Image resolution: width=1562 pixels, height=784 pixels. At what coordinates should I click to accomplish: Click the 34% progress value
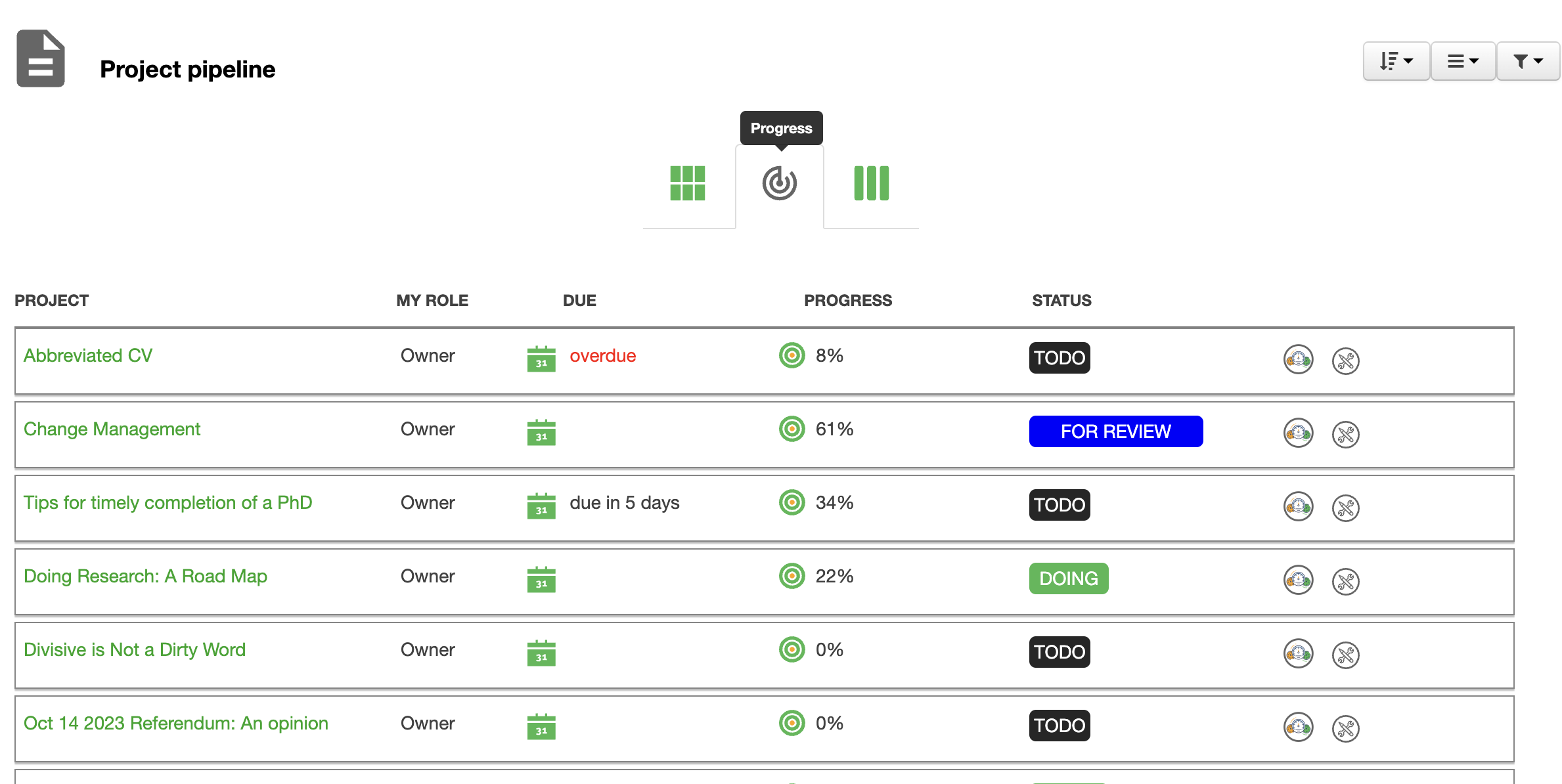[834, 502]
